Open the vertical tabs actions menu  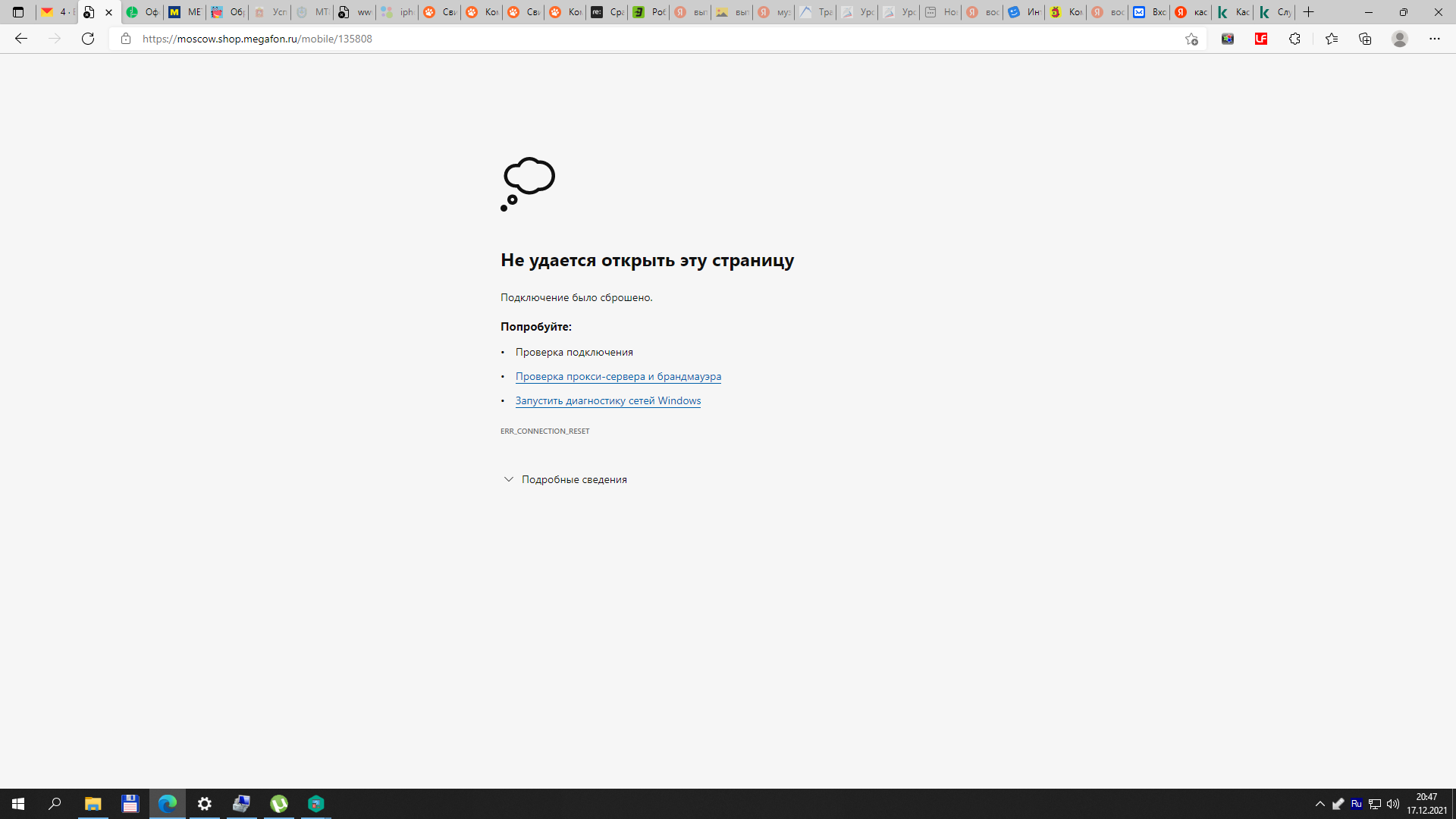tap(18, 12)
